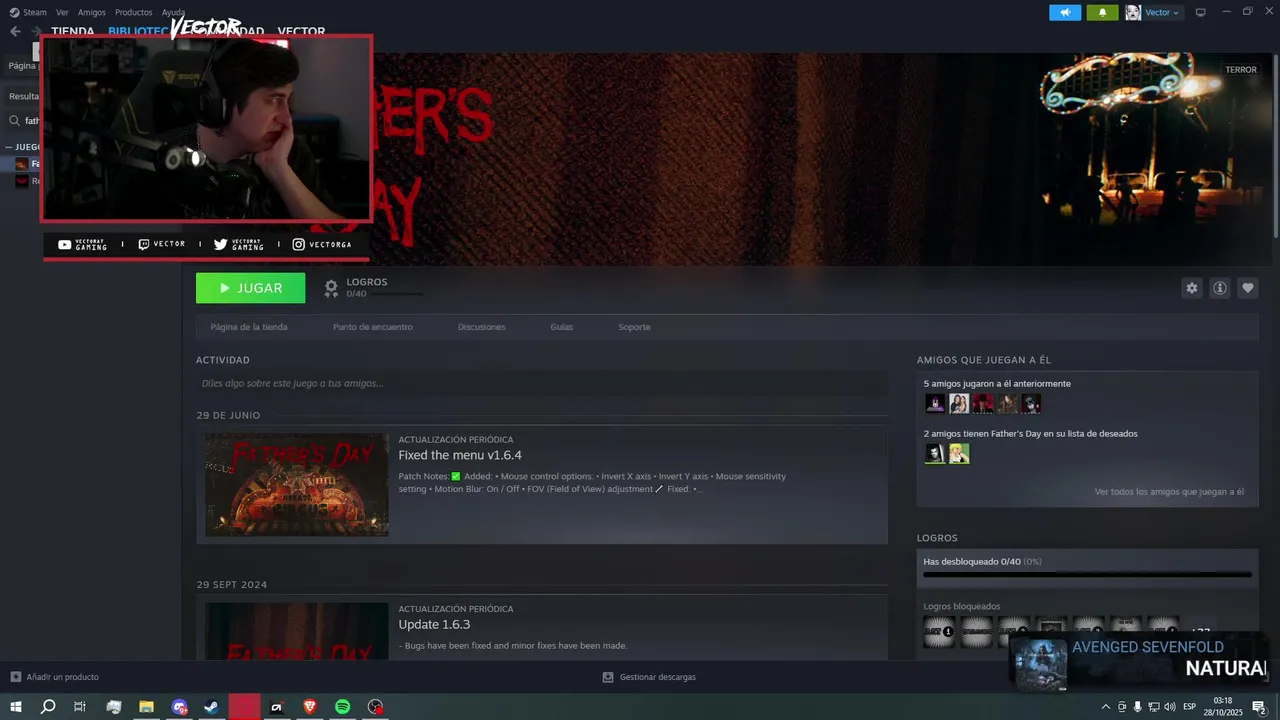
Task: Click the JUGAR button
Action: tap(250, 288)
